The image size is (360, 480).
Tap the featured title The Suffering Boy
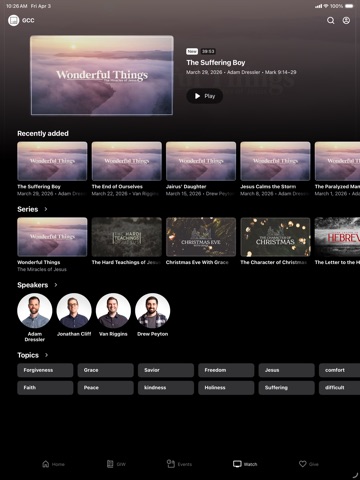pos(216,63)
